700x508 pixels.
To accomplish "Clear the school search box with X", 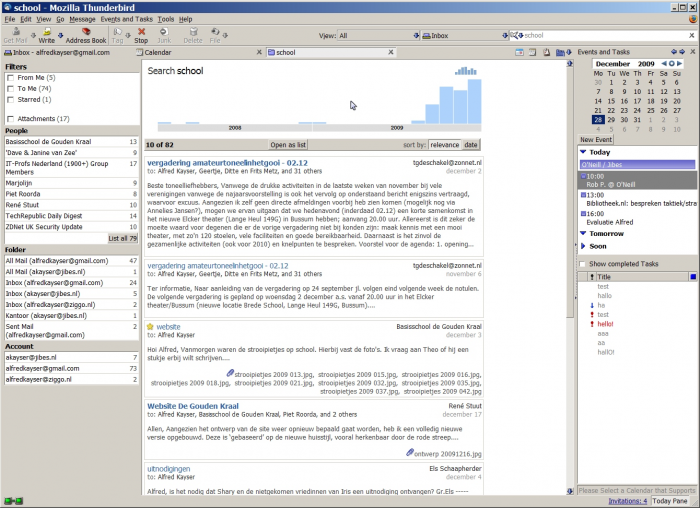I will 692,35.
